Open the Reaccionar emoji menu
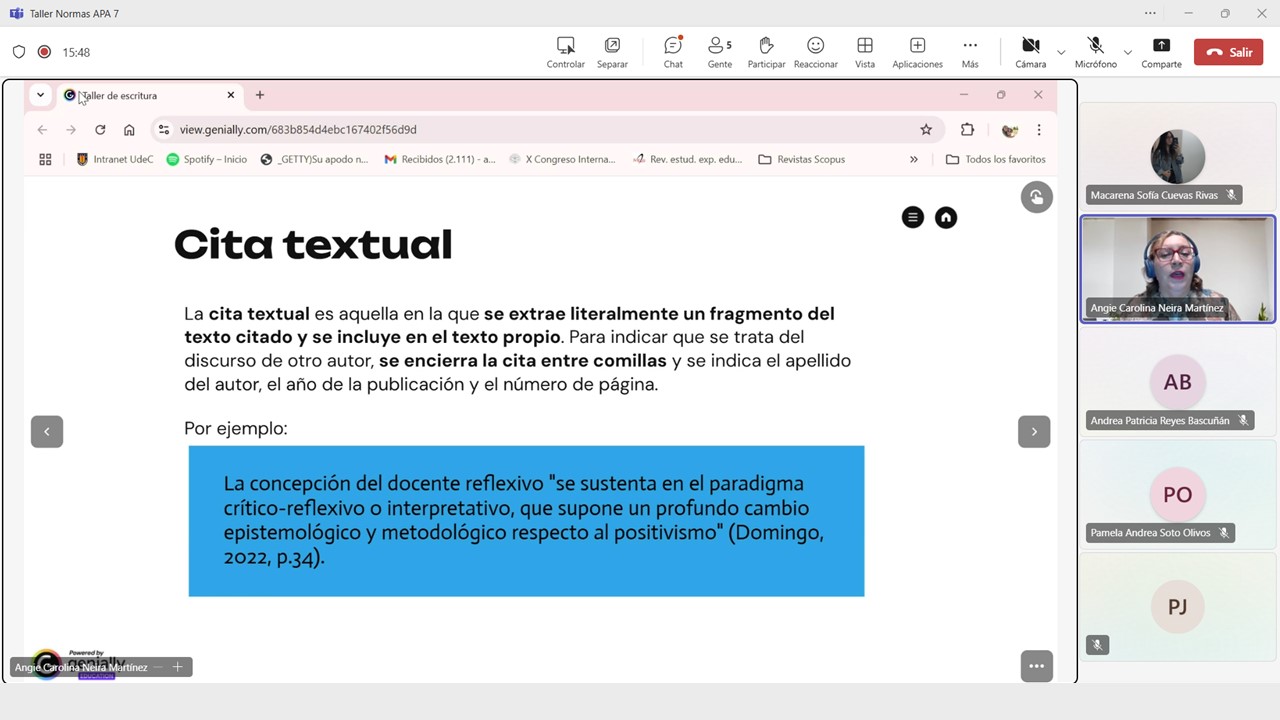This screenshot has height=720, width=1280. tap(816, 52)
